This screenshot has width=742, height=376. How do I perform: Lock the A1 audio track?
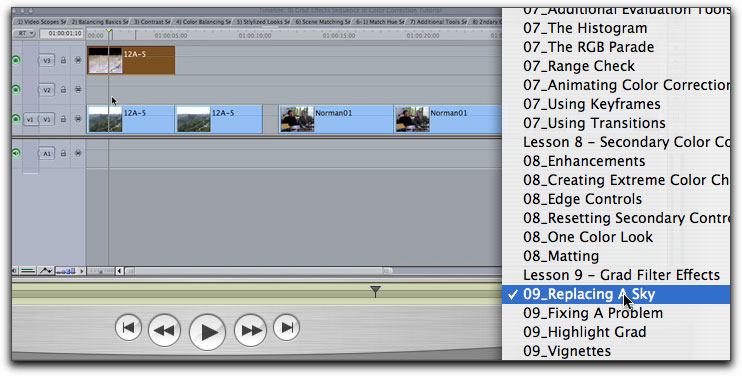pos(63,154)
